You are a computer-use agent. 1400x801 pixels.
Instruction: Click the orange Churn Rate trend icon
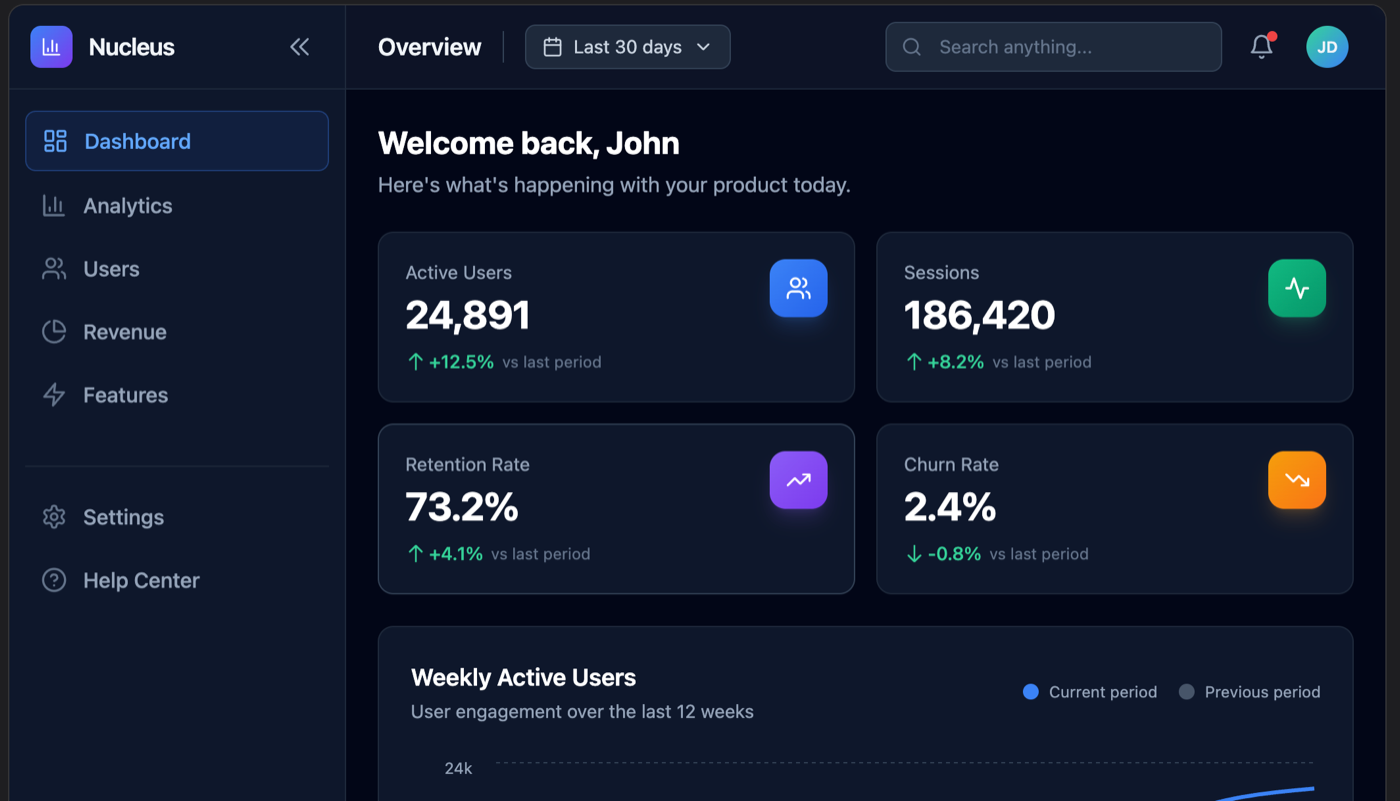1297,480
